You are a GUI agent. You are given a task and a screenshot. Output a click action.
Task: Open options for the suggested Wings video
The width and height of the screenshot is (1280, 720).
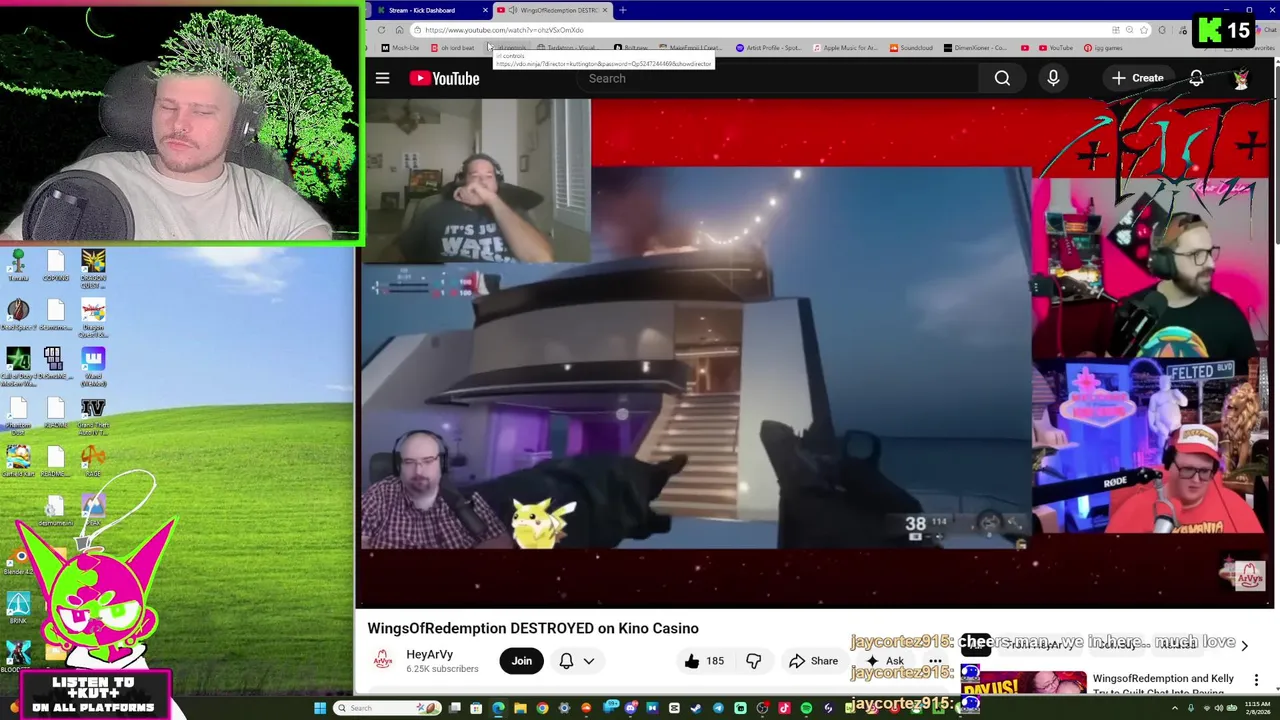click(x=1256, y=681)
